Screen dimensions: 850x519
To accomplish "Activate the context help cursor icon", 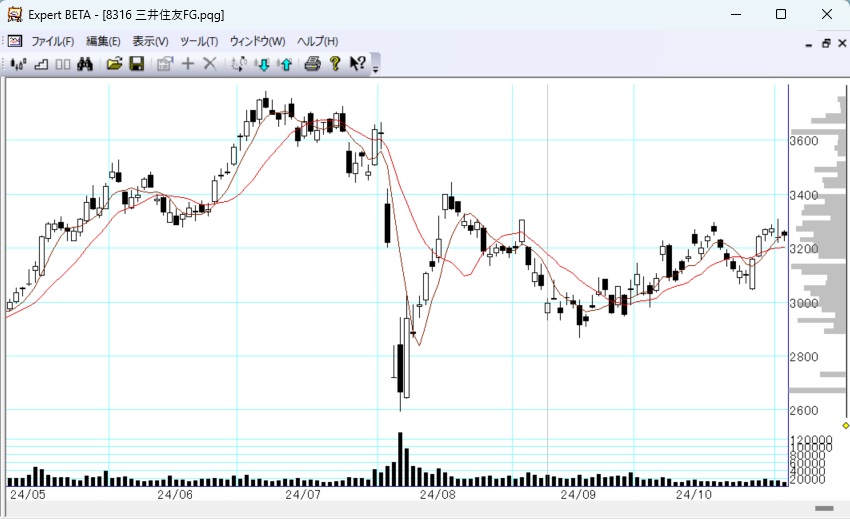I will [358, 64].
